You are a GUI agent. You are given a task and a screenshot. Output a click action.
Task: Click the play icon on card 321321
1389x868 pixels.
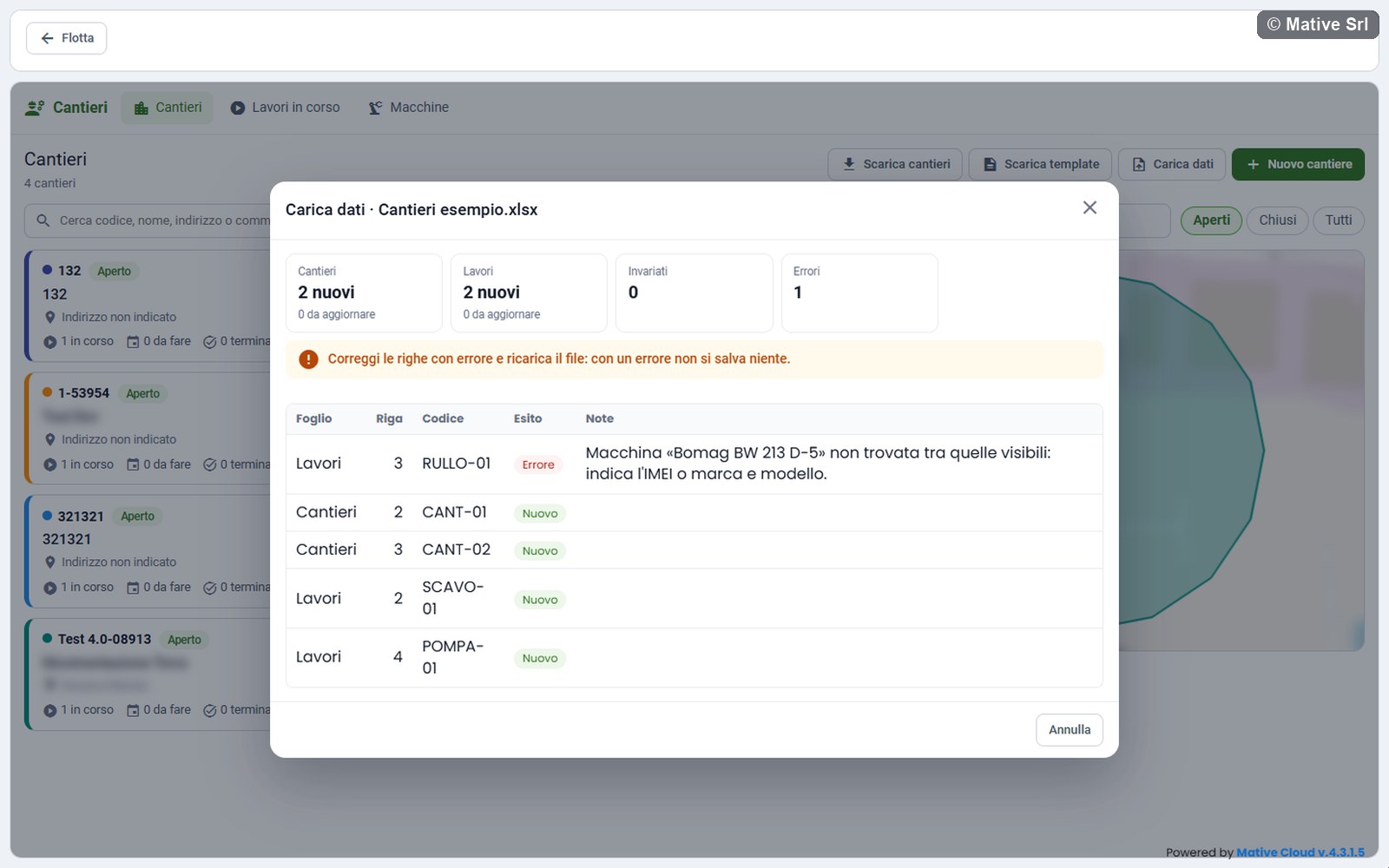pyautogui.click(x=50, y=588)
